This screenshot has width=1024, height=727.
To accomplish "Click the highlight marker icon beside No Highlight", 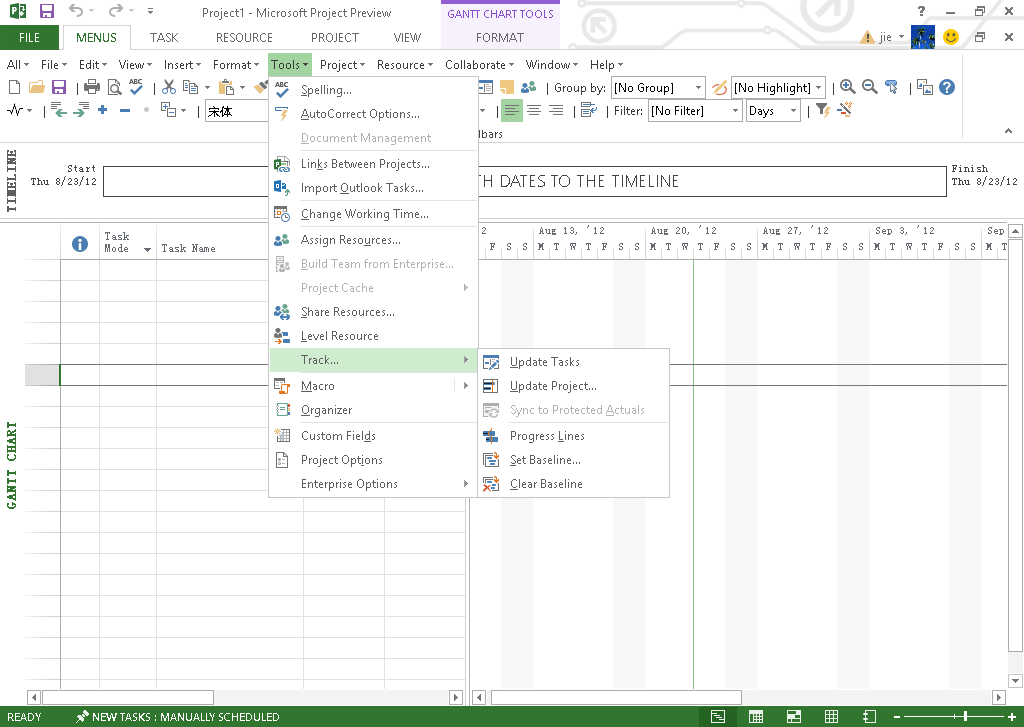I will 719,88.
